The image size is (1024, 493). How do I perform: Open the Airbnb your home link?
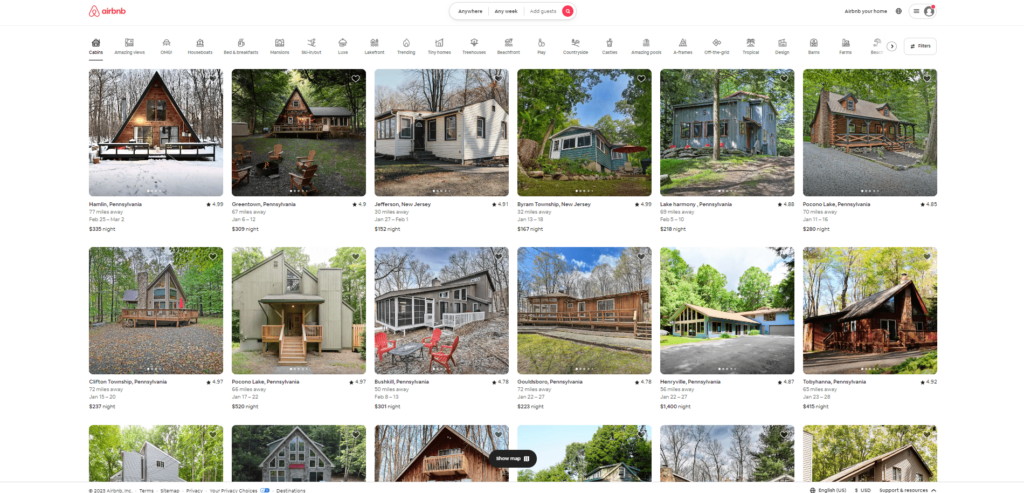866,11
